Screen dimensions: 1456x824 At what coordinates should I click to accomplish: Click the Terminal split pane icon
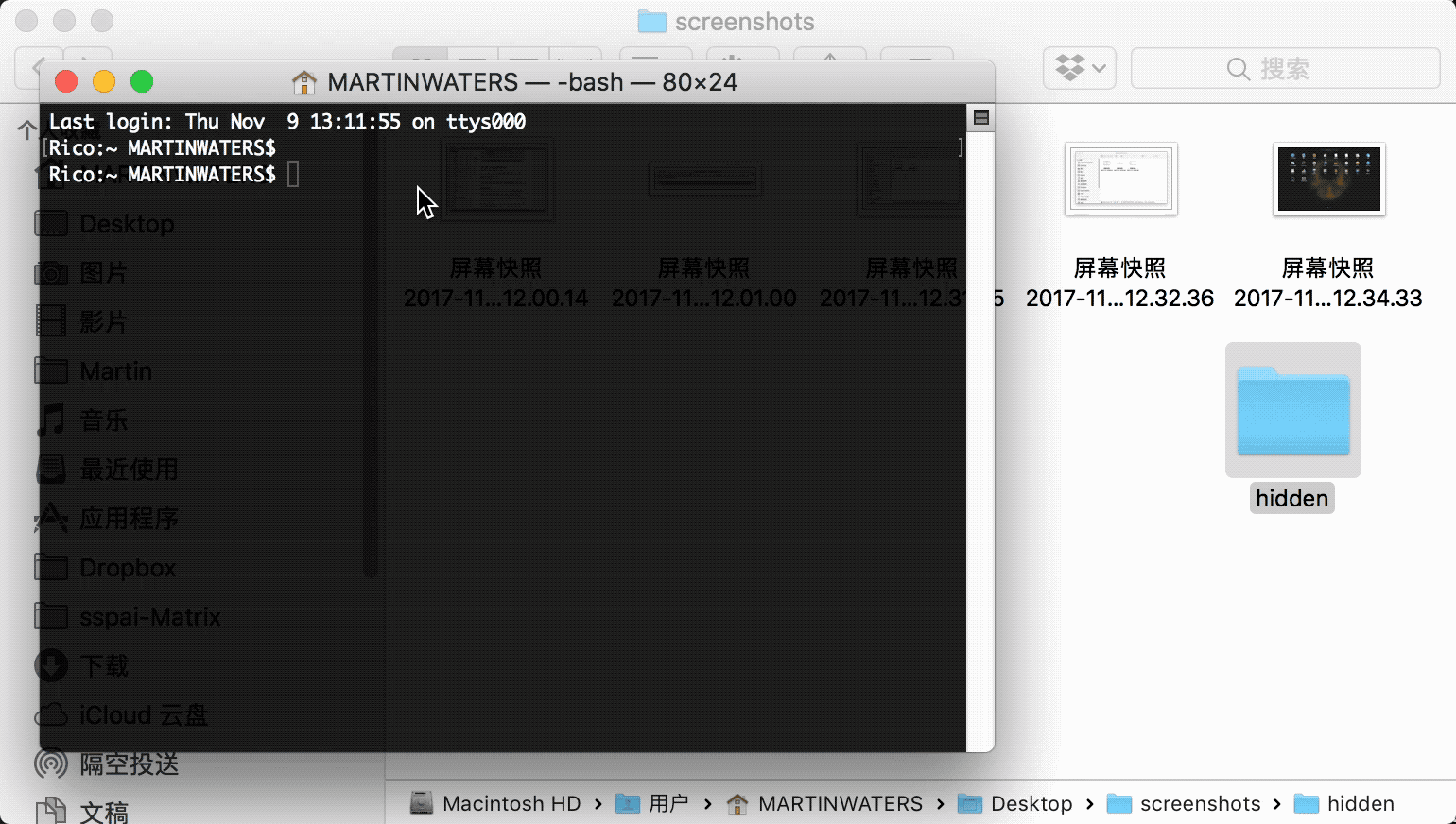980,117
